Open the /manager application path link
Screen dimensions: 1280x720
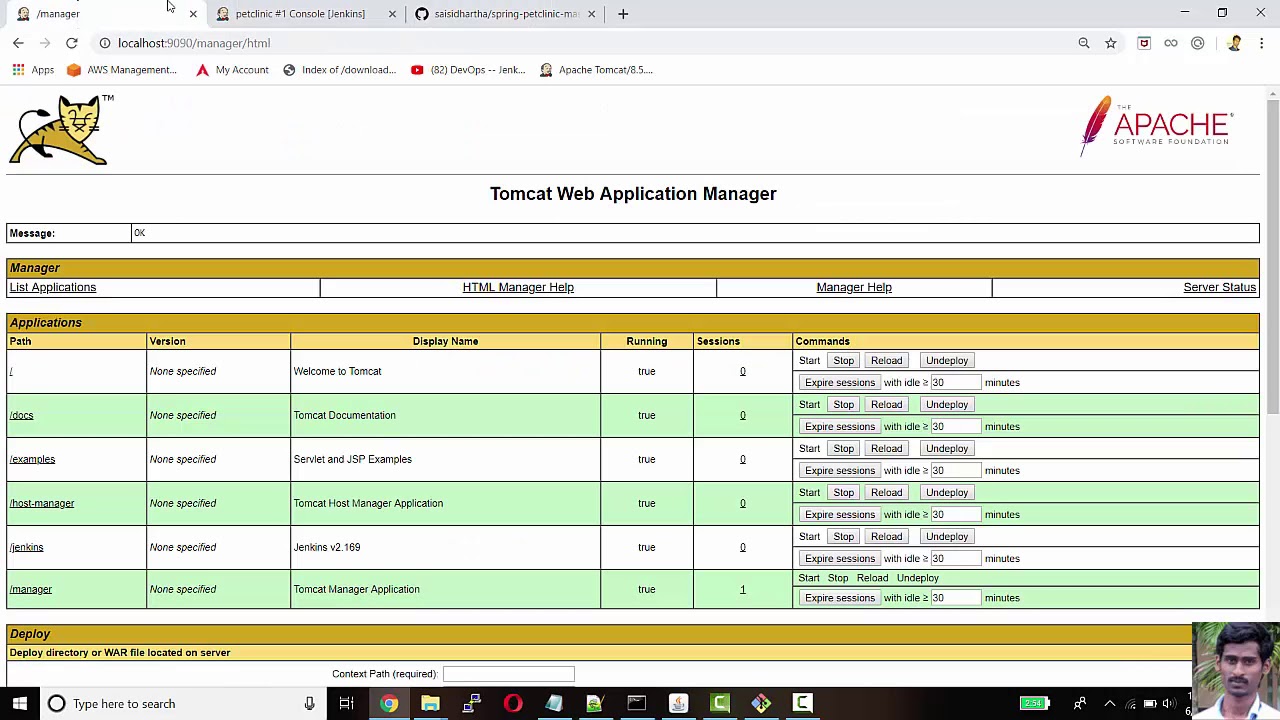tap(30, 589)
